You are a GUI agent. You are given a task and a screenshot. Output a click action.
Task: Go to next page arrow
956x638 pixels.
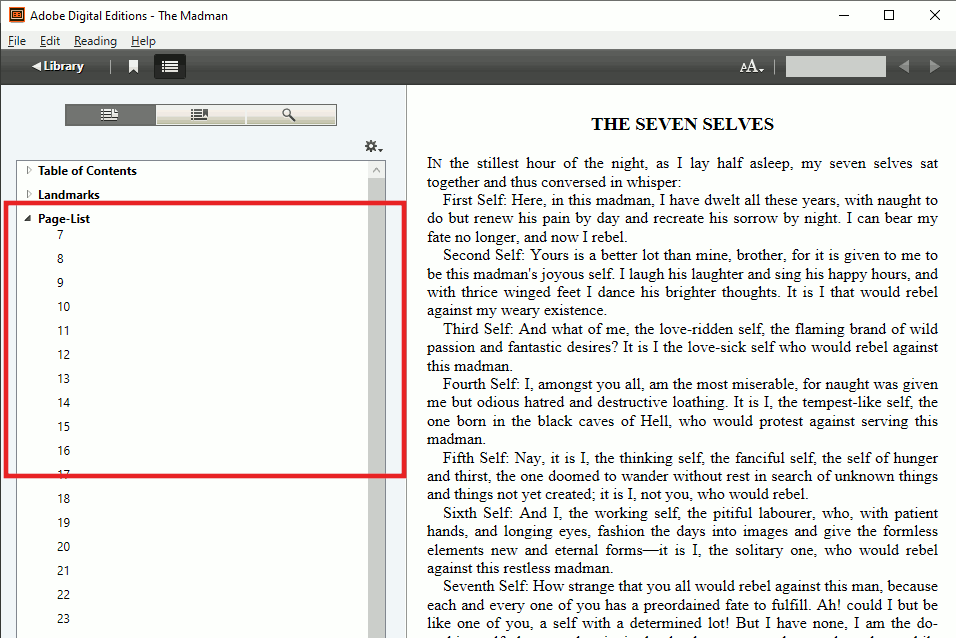(x=934, y=66)
